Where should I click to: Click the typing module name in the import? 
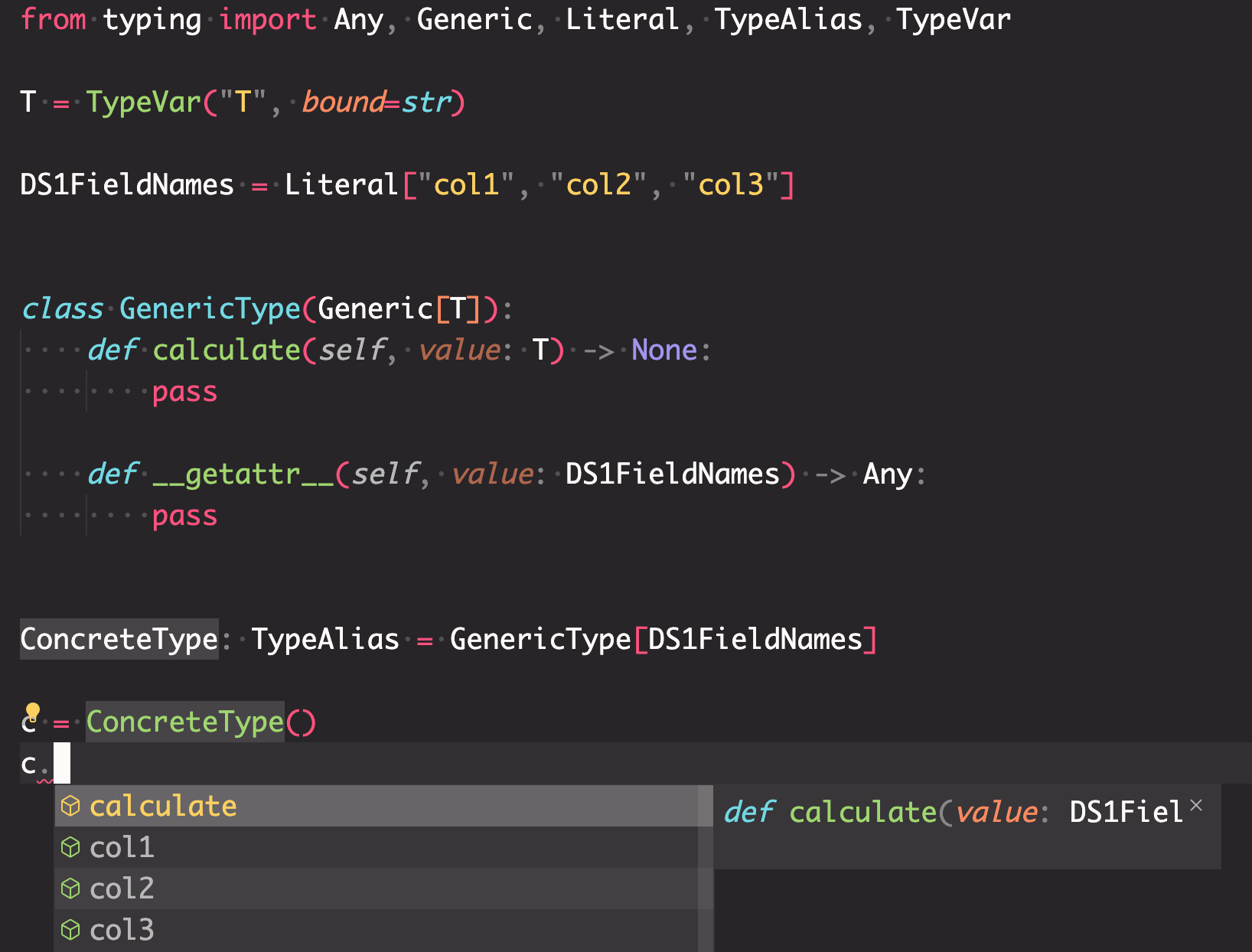click(x=152, y=19)
